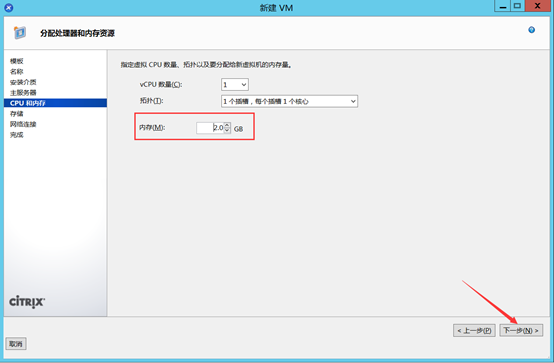Open the 完成 step in sidebar
Viewport: 554px width, 363px height.
point(17,135)
